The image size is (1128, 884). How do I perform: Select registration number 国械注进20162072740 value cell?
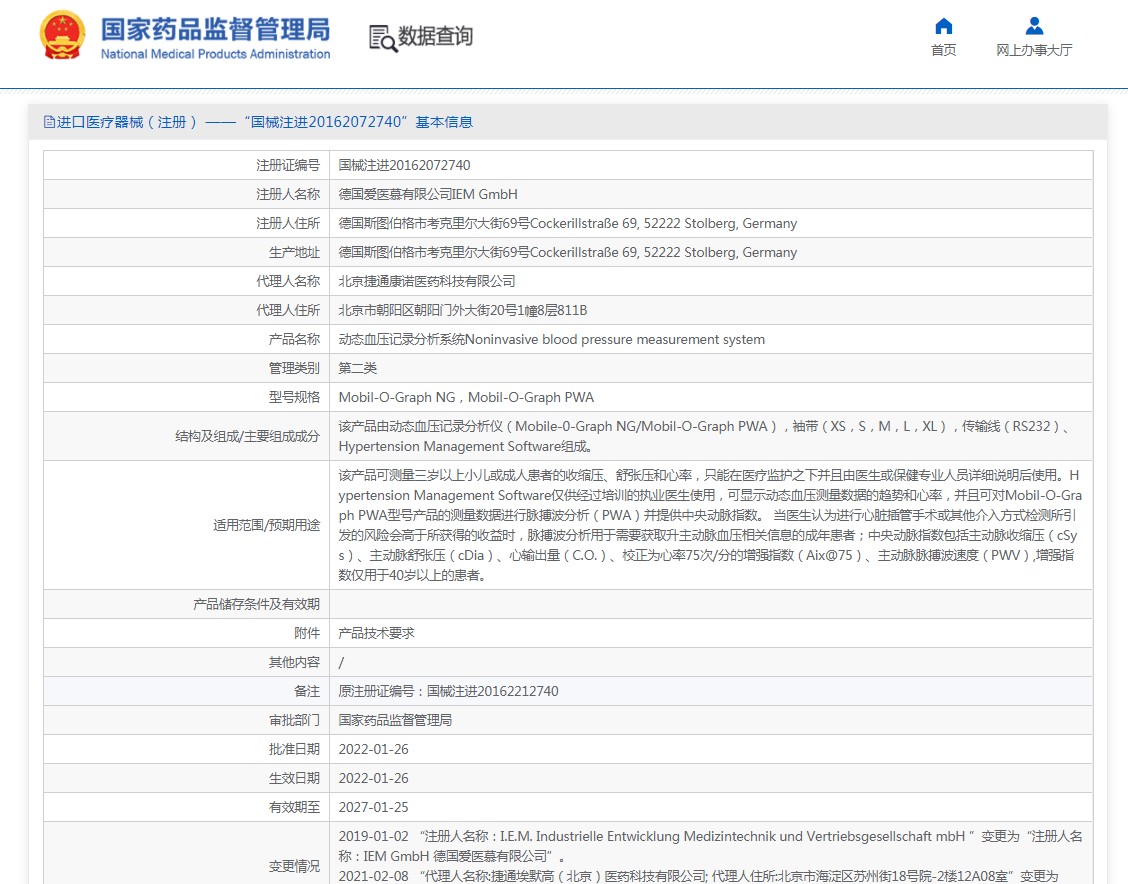[x=404, y=165]
